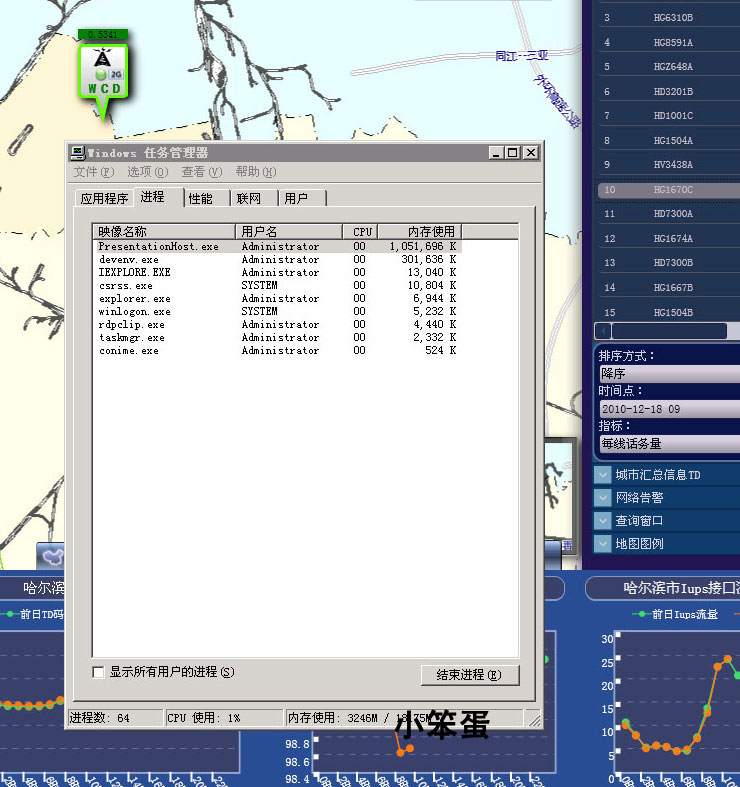Select the devenv.exe process row

click(x=278, y=259)
